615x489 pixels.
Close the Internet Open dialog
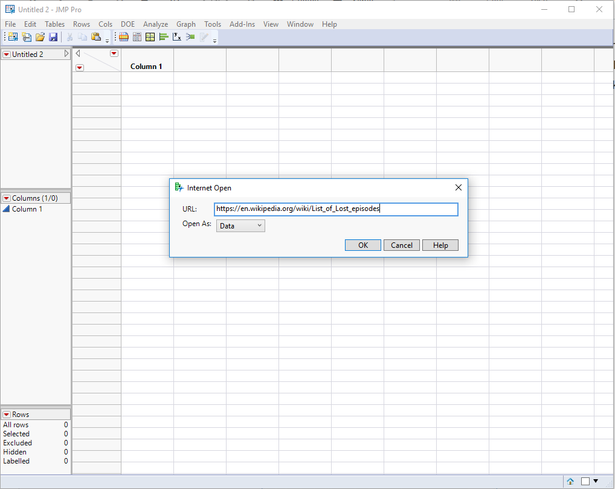(458, 187)
